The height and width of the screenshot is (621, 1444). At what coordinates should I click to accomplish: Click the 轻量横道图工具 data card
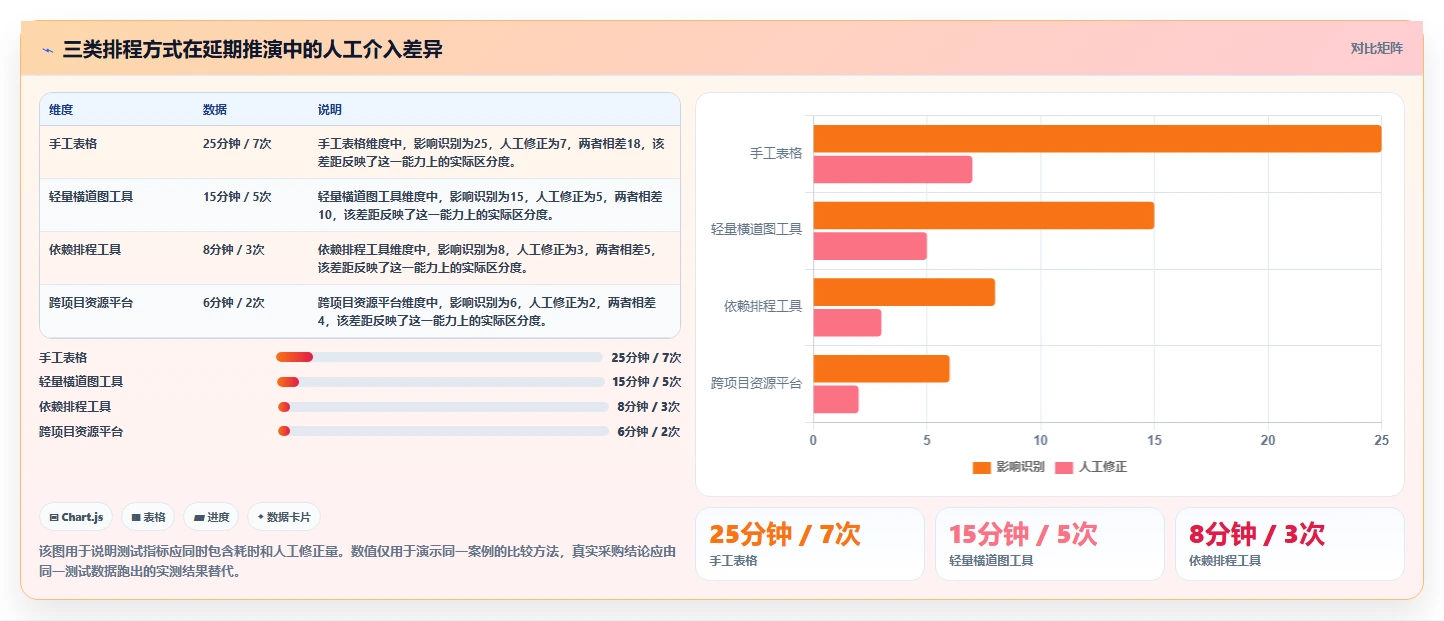coord(1050,544)
